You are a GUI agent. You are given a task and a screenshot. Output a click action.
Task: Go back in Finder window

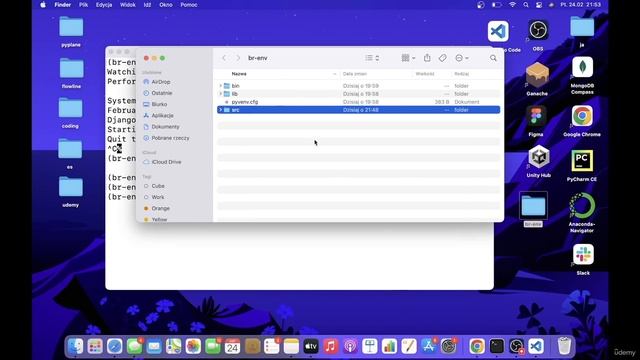click(224, 58)
